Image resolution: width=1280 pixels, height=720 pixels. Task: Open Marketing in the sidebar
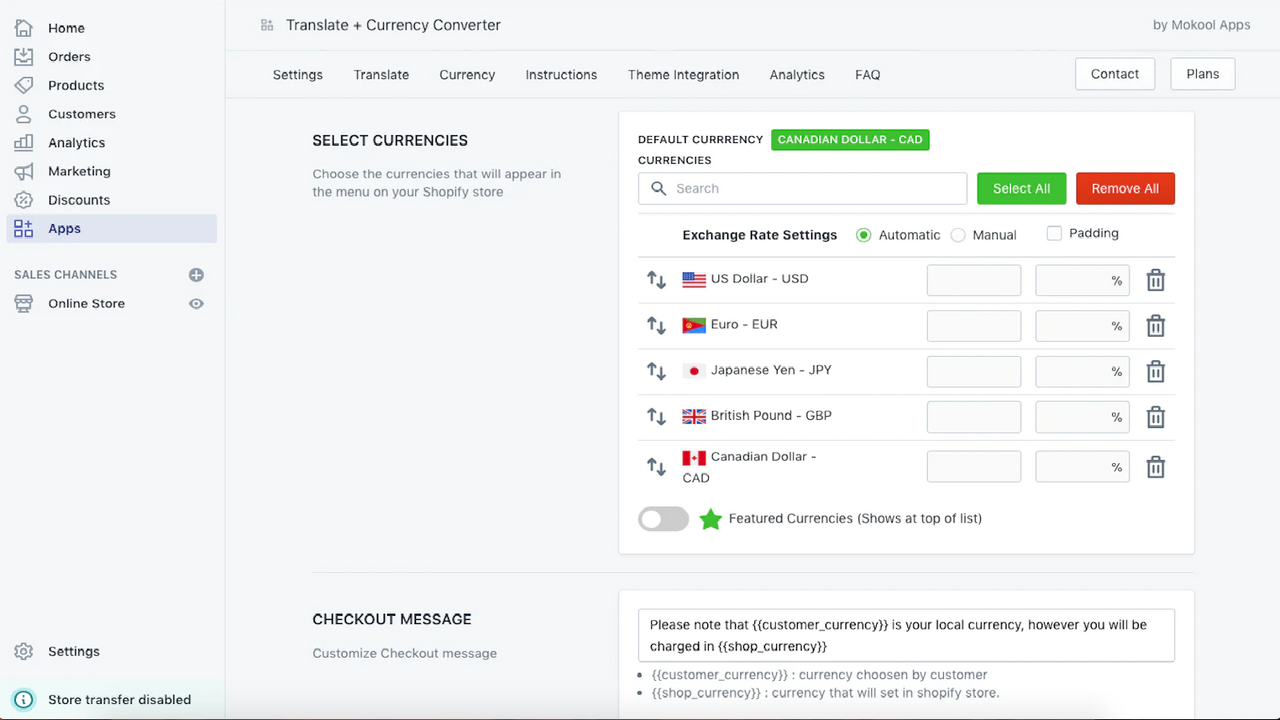click(79, 171)
